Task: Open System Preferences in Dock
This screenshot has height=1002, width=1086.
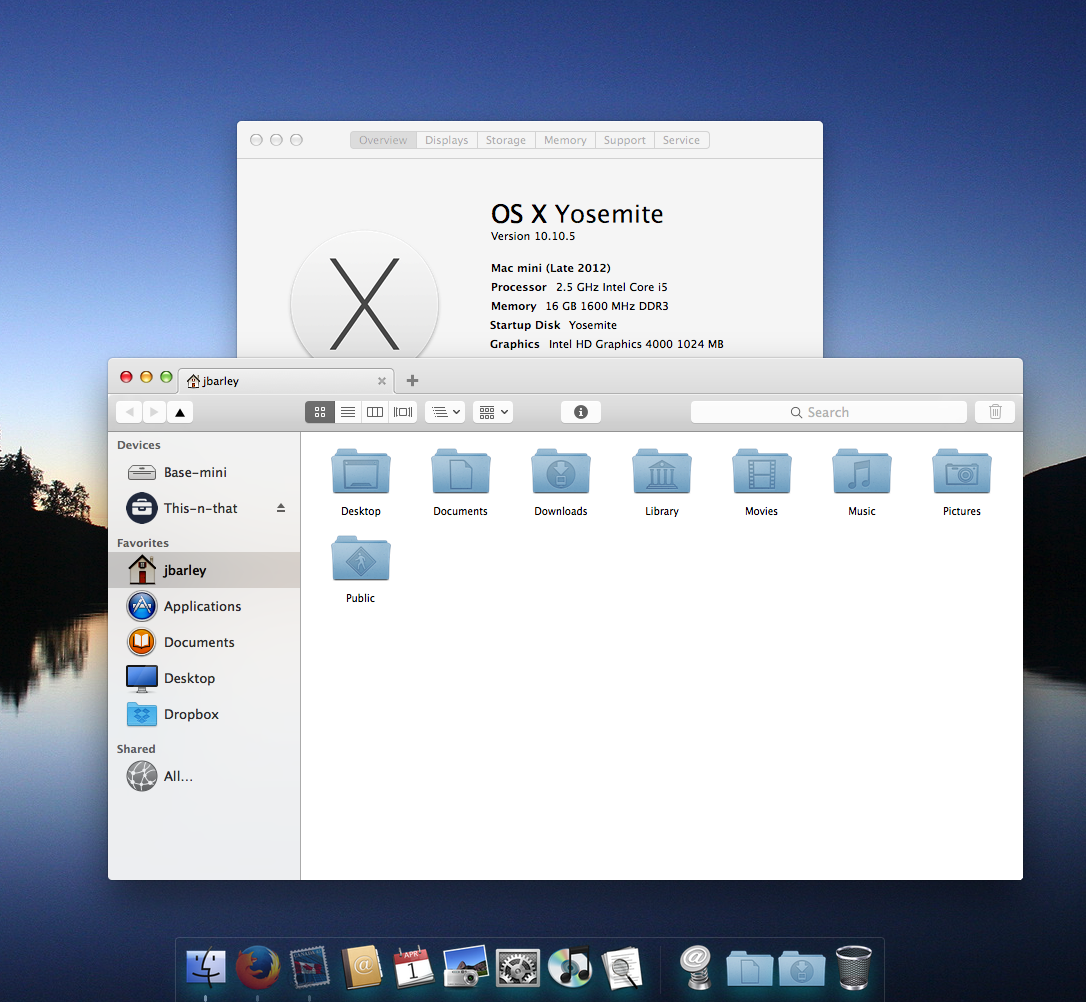Action: [517, 967]
